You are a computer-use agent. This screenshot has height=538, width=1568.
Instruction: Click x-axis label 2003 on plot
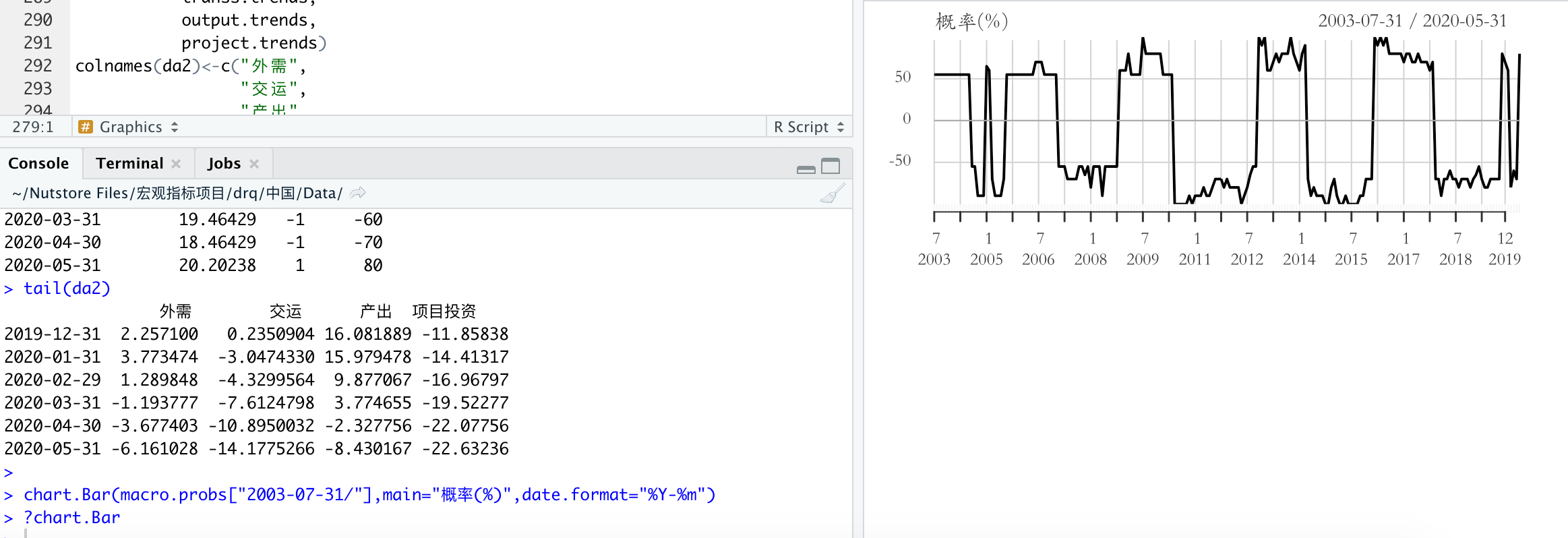934,260
